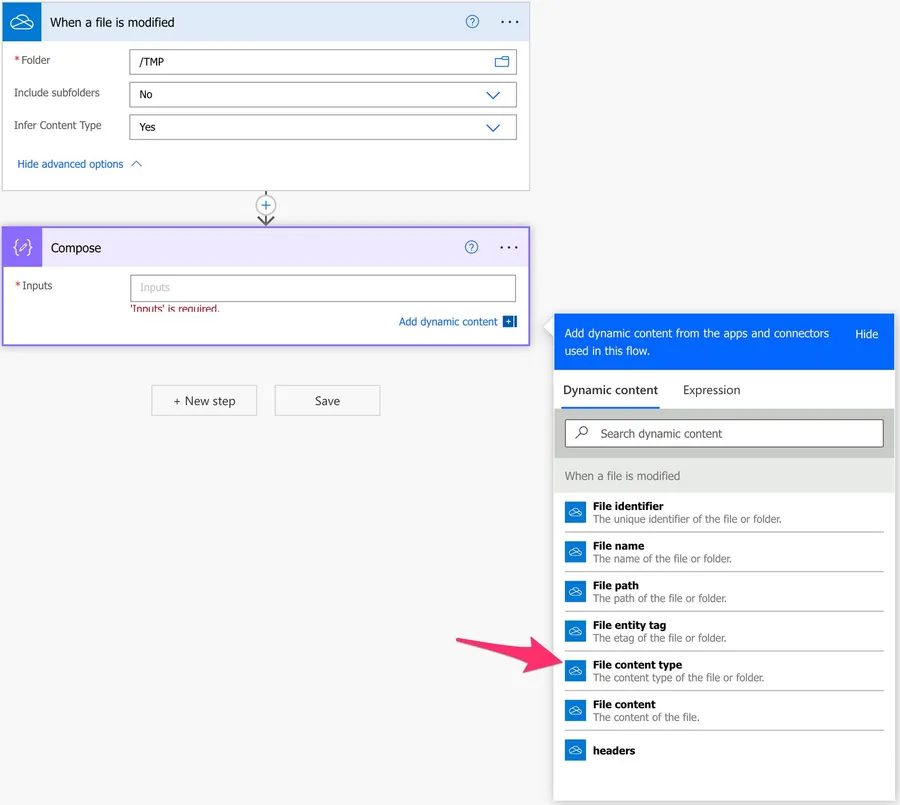Click the Search dynamic content box
This screenshot has width=900, height=805.
click(x=724, y=433)
